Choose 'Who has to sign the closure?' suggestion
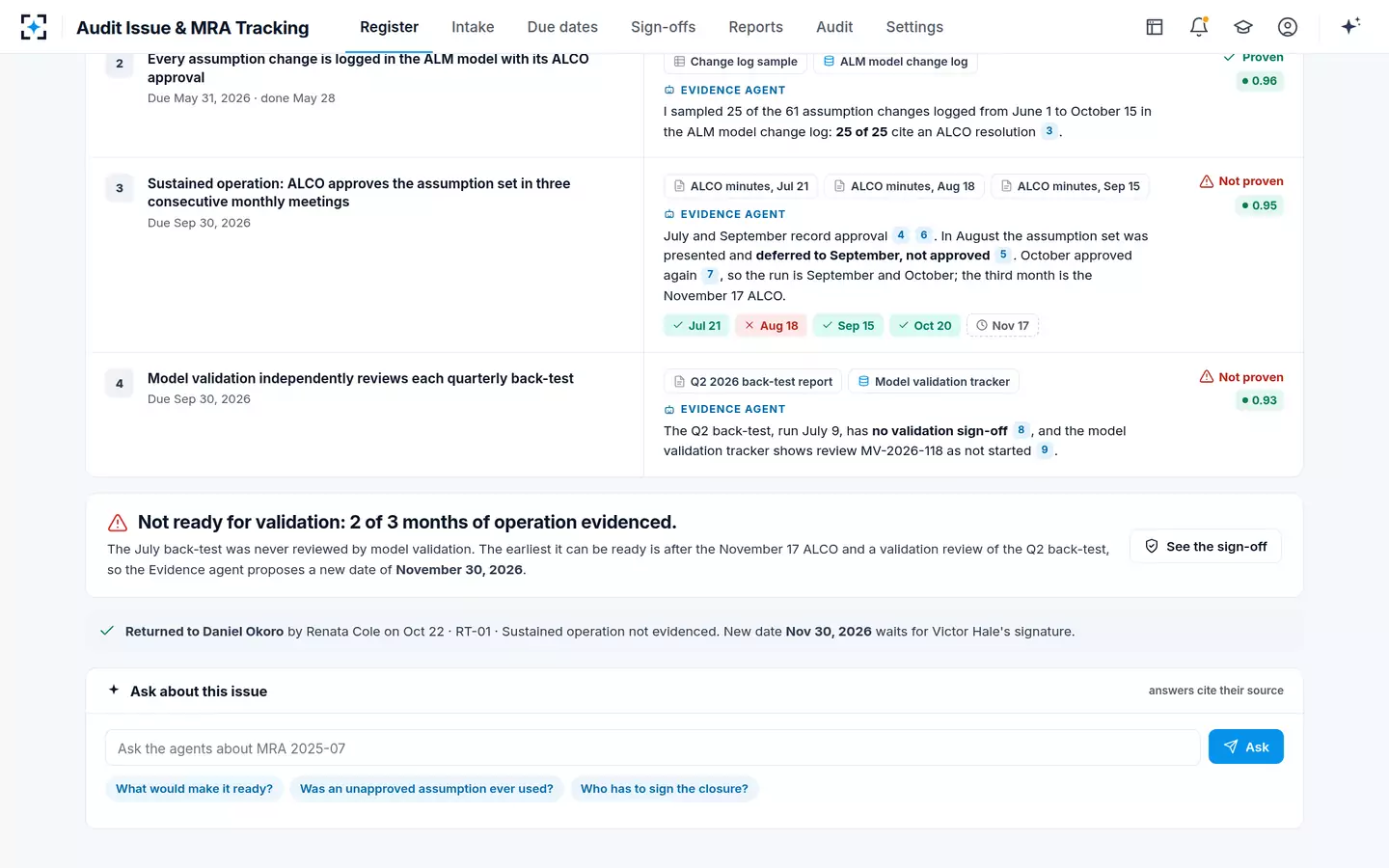Screen dimensions: 1389x868 pyautogui.click(x=665, y=789)
